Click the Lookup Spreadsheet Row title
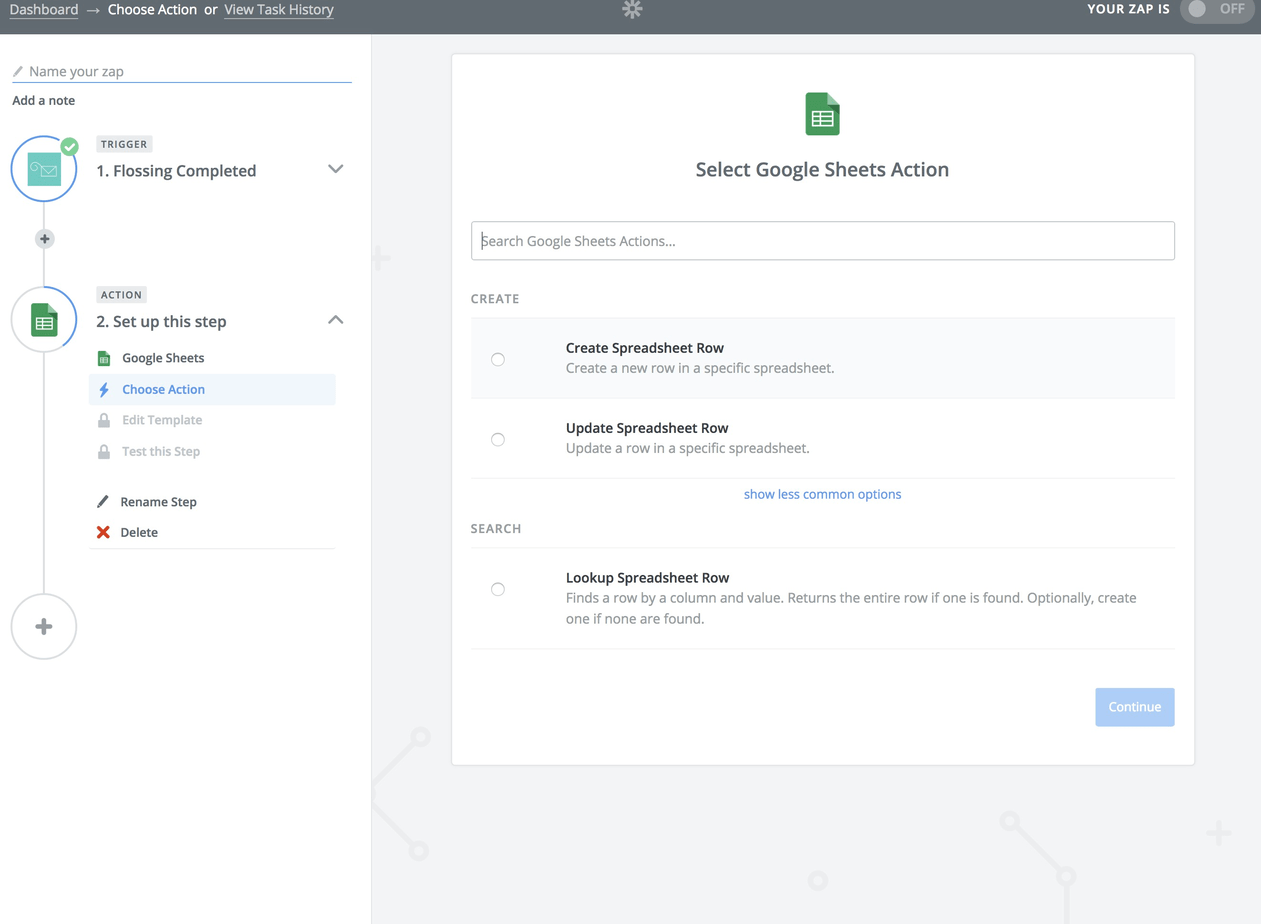Image resolution: width=1261 pixels, height=924 pixels. point(648,578)
